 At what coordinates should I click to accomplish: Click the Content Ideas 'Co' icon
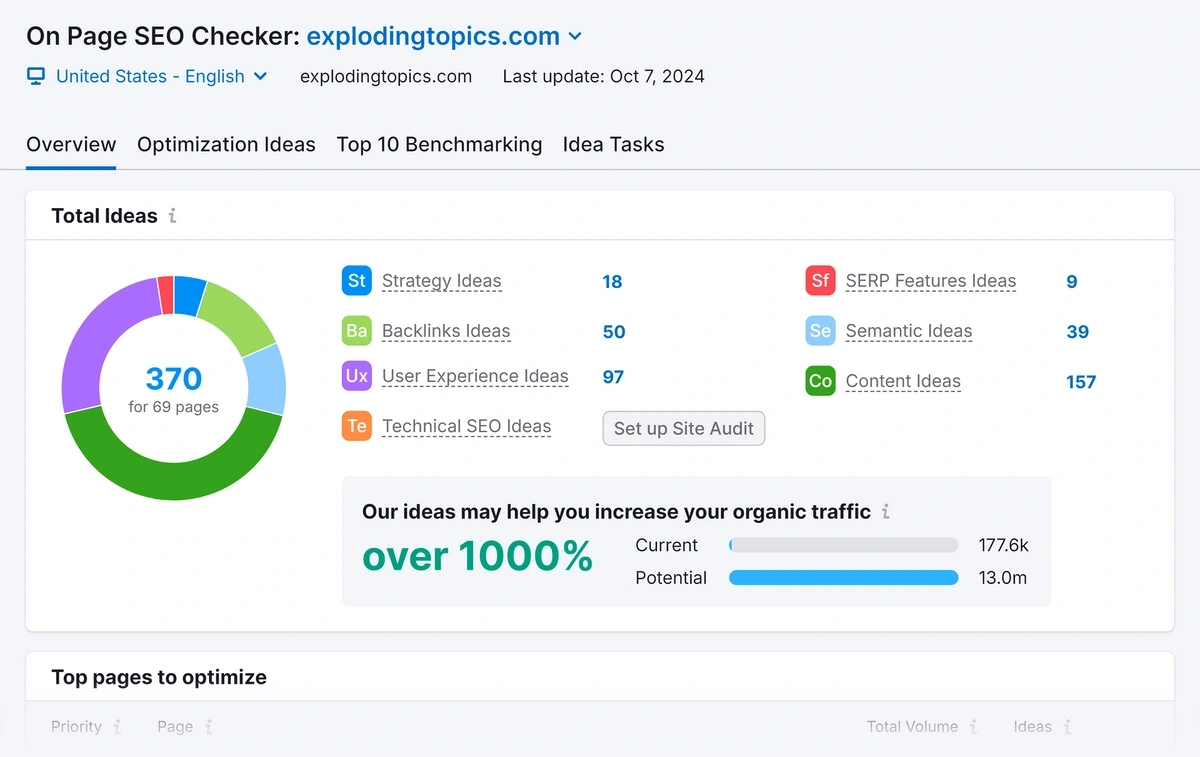tap(821, 381)
